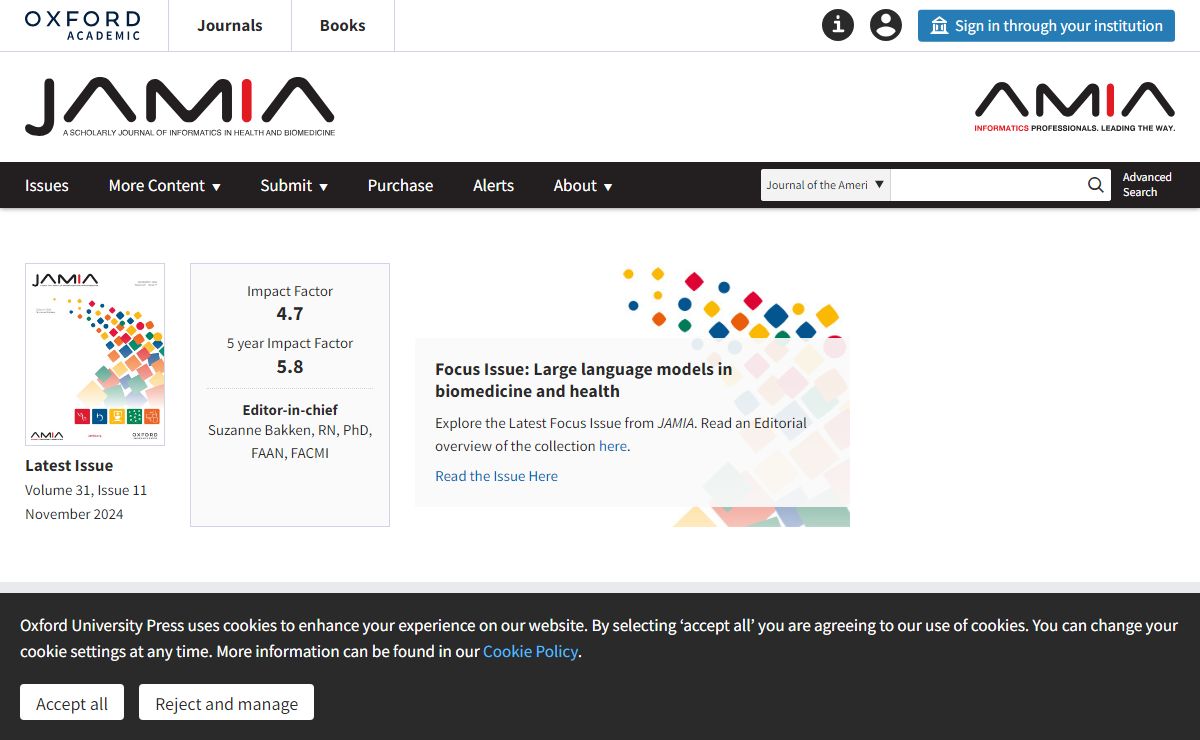The width and height of the screenshot is (1200, 740).
Task: Open the AMIA informatics professionals logo
Action: point(1075,107)
